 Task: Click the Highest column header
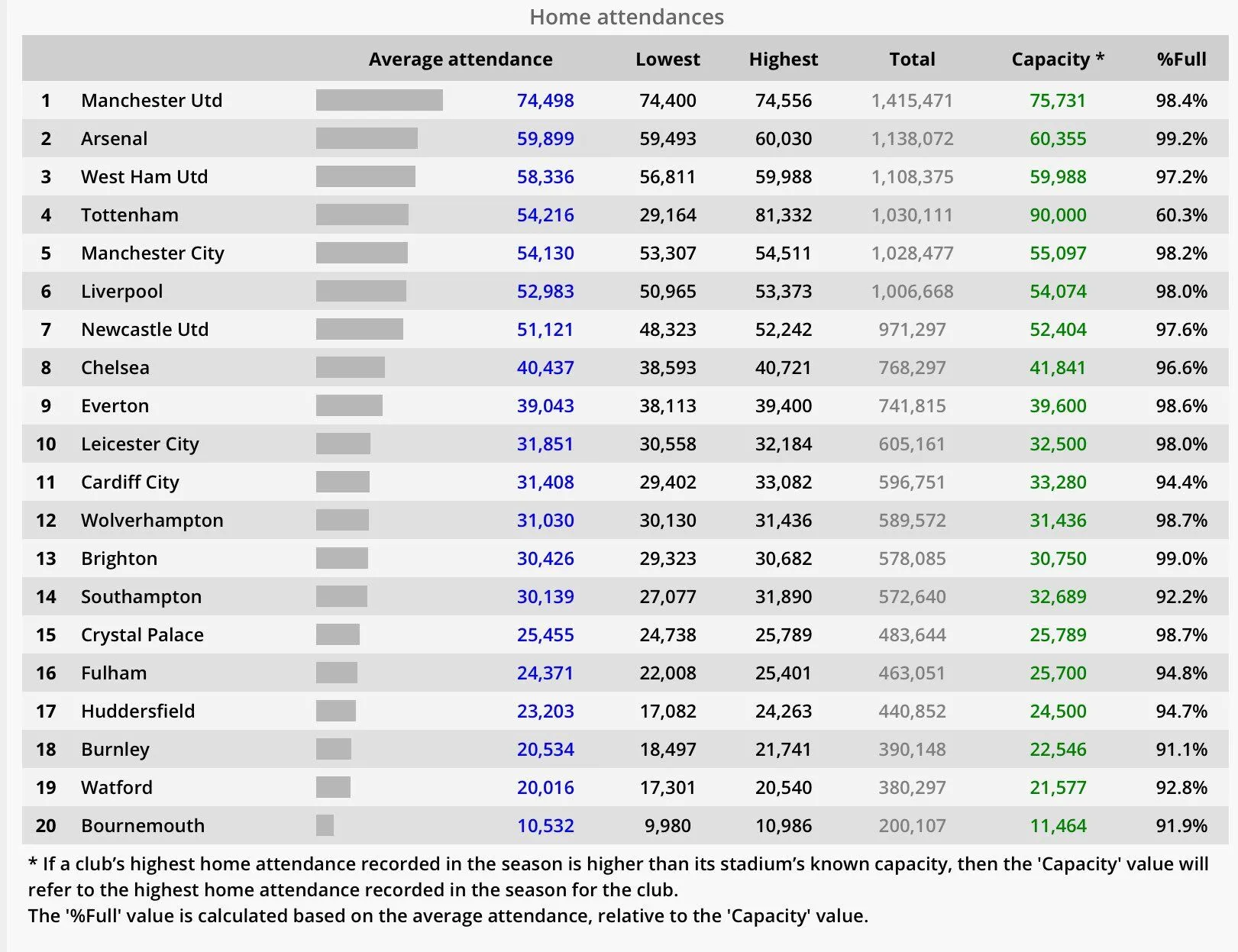[783, 59]
